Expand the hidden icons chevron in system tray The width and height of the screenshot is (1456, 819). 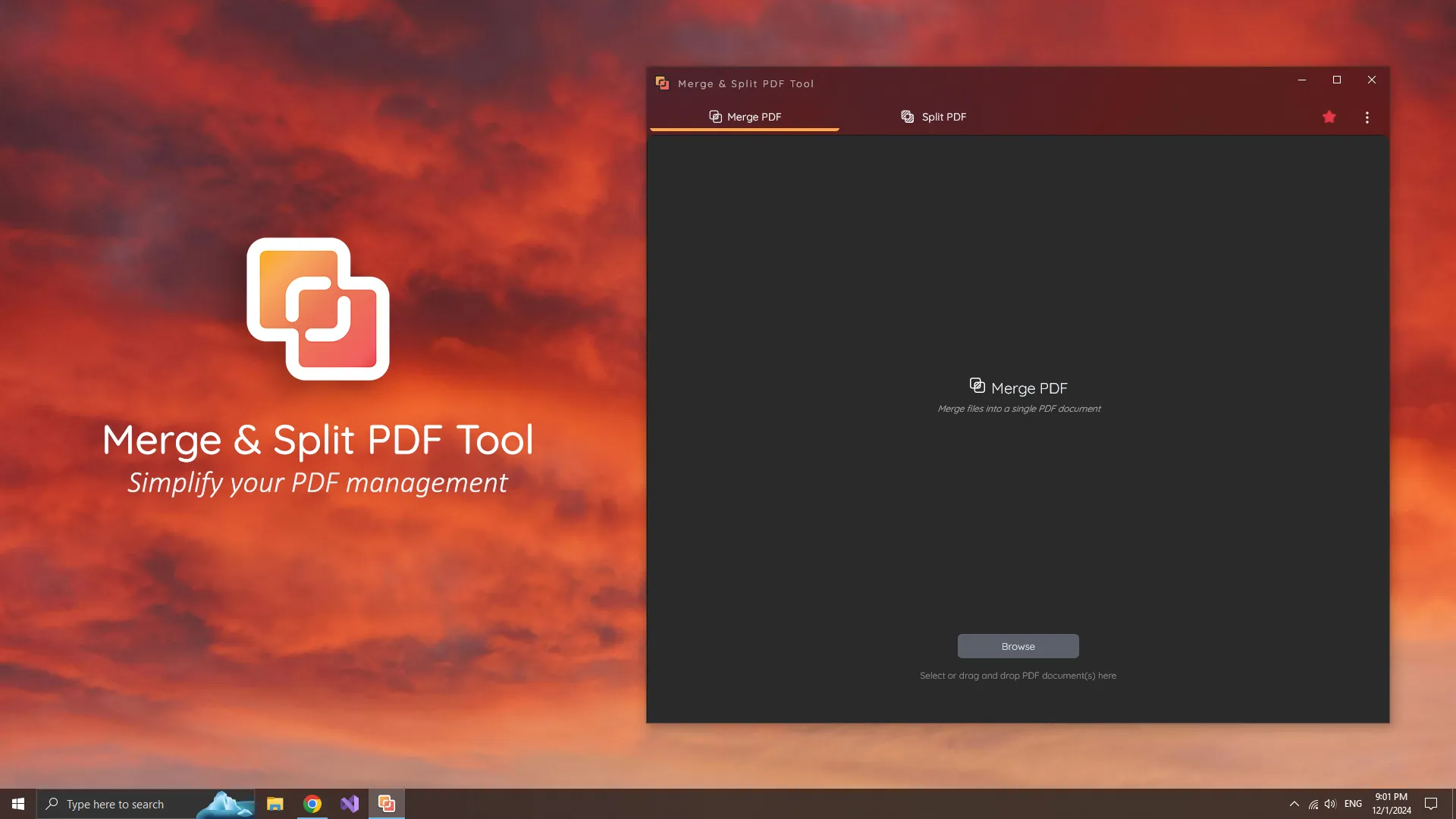point(1294,804)
